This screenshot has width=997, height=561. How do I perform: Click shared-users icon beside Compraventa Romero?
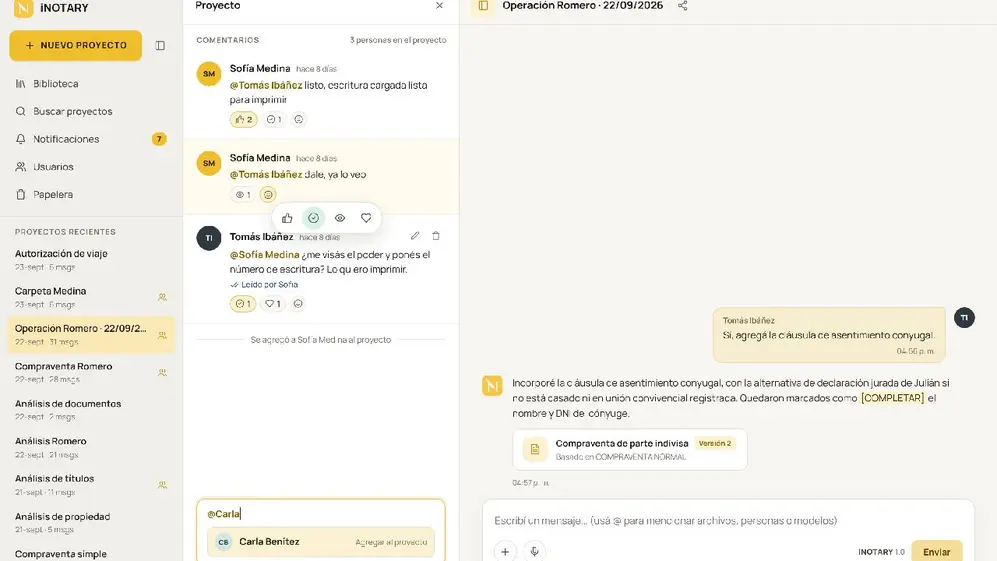(x=162, y=373)
